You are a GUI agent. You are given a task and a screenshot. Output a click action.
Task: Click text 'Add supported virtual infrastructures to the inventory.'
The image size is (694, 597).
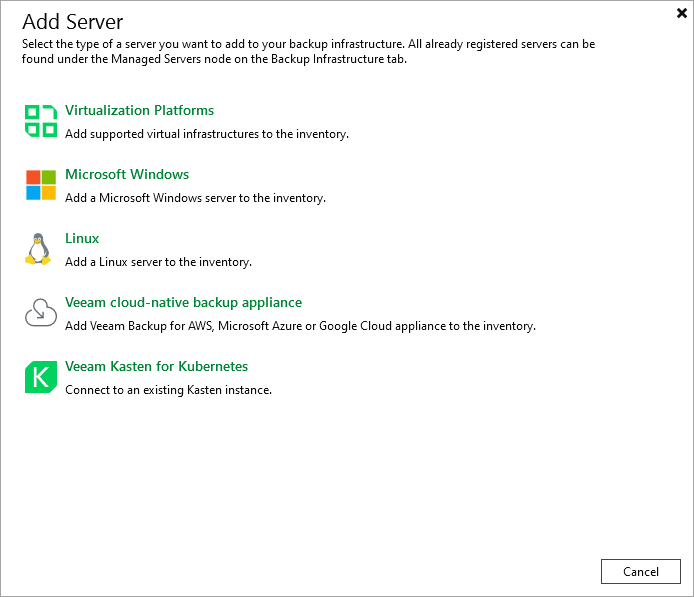[207, 134]
